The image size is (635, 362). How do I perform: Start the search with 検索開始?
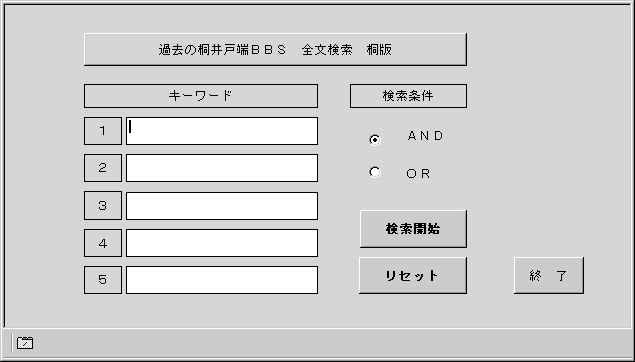413,229
